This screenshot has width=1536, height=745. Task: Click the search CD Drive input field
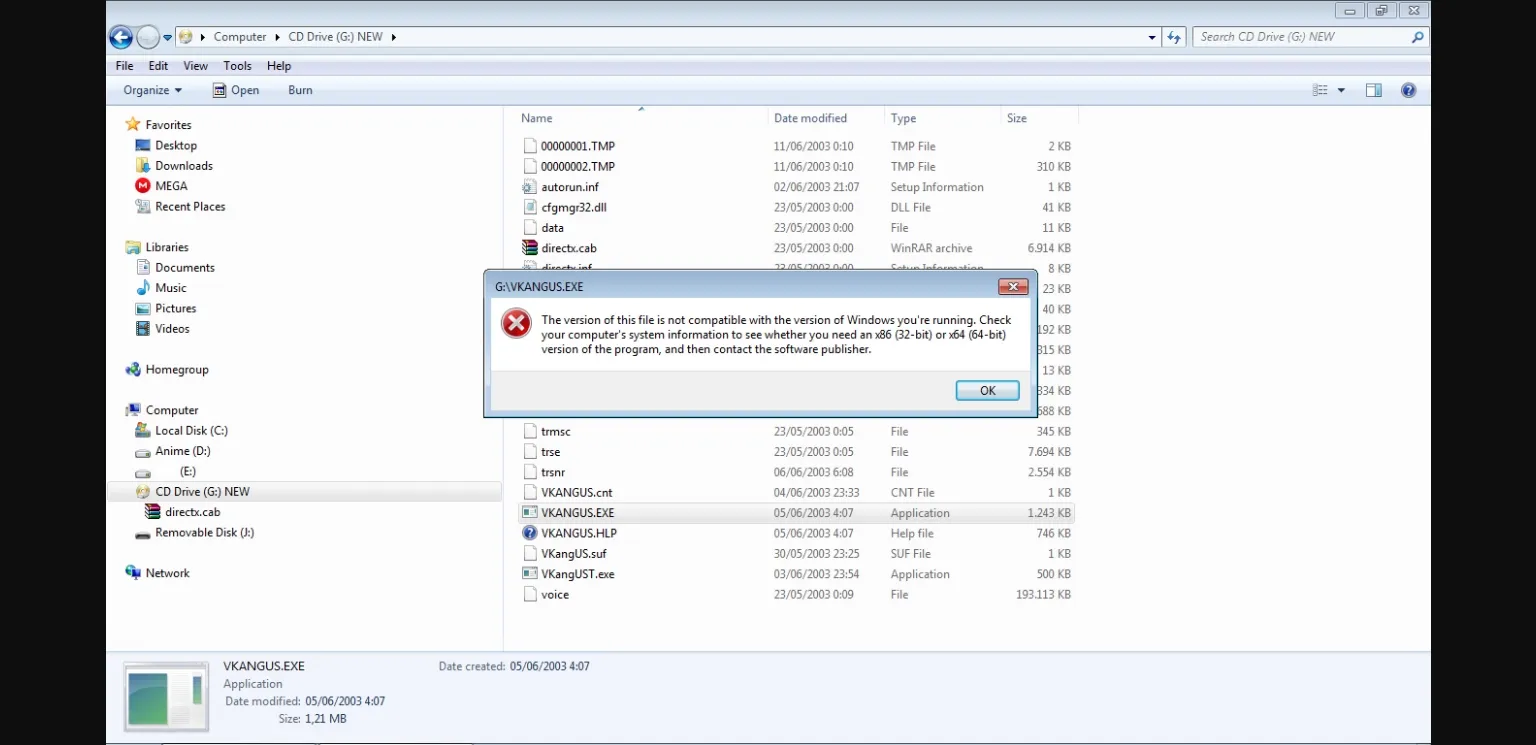pos(1300,37)
